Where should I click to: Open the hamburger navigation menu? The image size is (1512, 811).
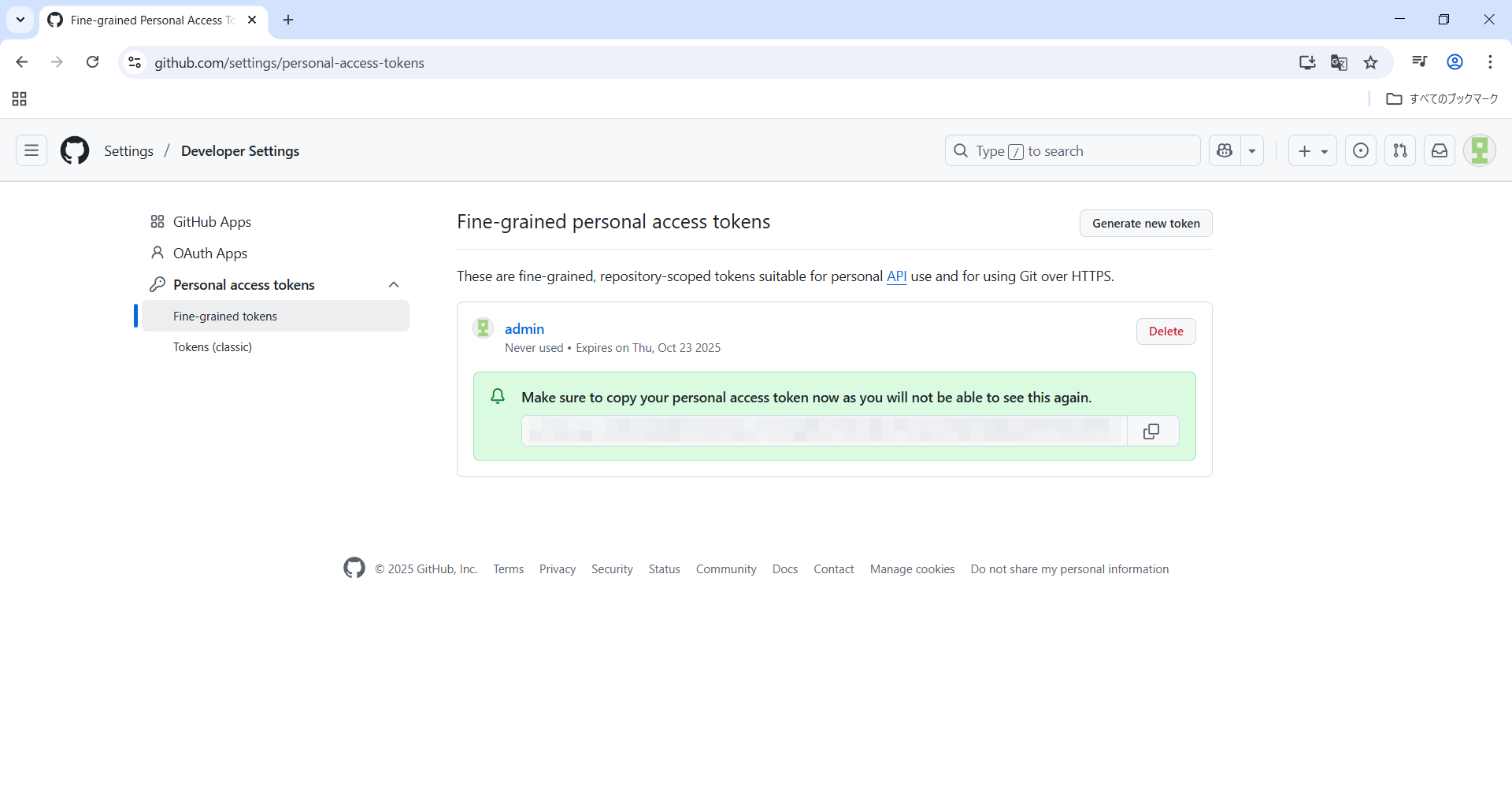pyautogui.click(x=31, y=150)
